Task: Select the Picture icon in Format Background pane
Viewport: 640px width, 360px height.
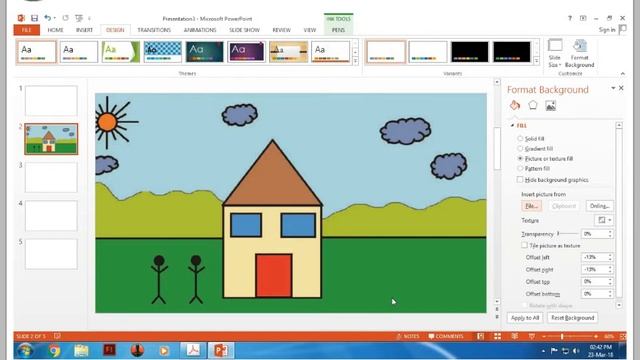Action: (x=551, y=106)
